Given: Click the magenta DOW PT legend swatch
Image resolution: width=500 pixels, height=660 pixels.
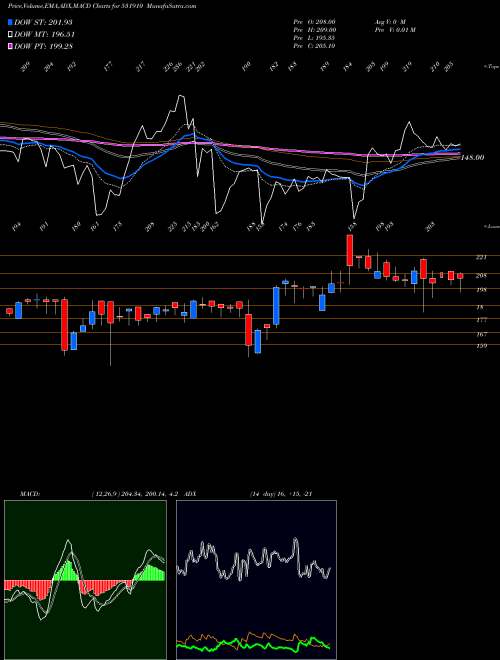Looking at the screenshot, I should click(10, 46).
